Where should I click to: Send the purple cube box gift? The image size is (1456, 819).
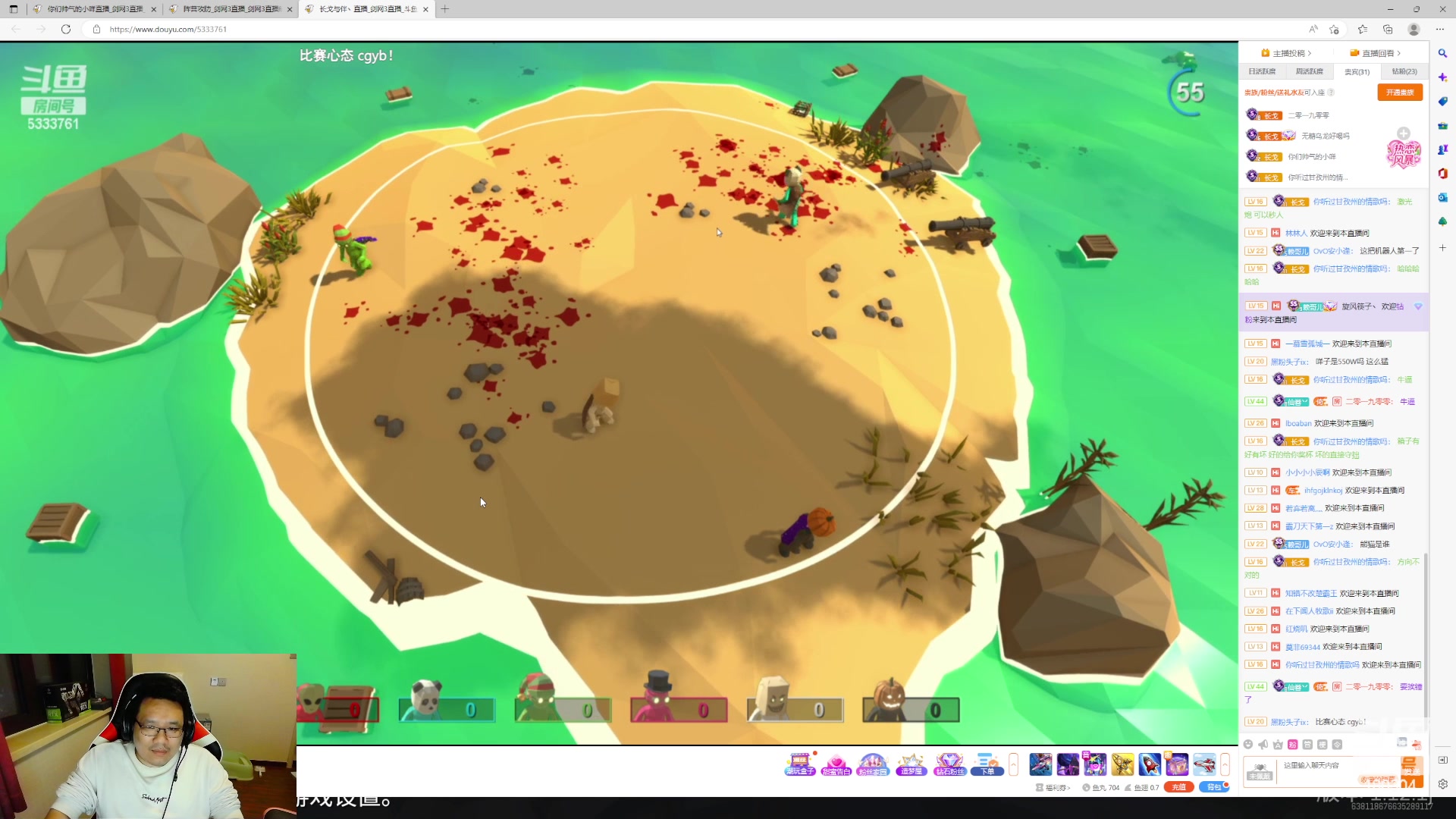click(1177, 764)
